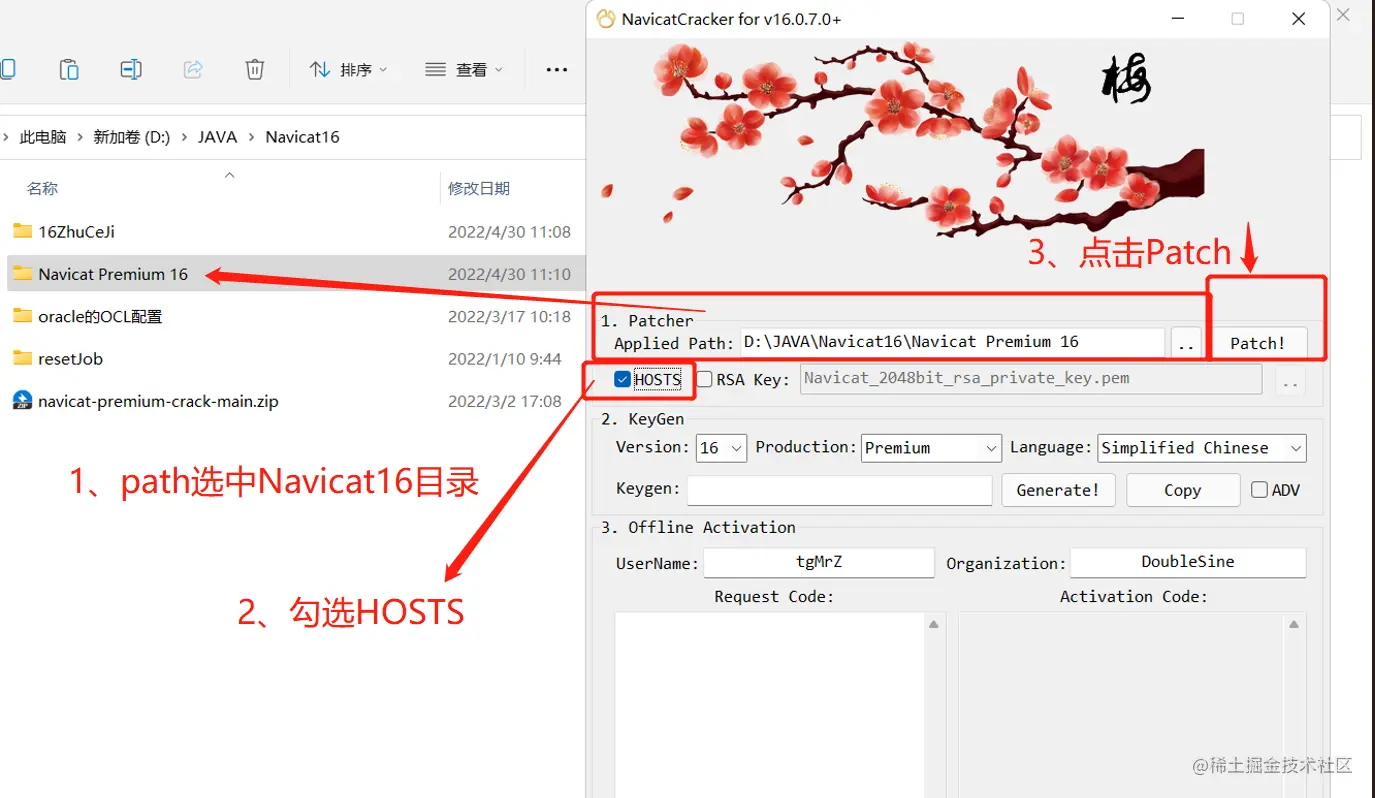Maximize the NavicatCracker window
The height and width of the screenshot is (798, 1375).
click(1238, 19)
